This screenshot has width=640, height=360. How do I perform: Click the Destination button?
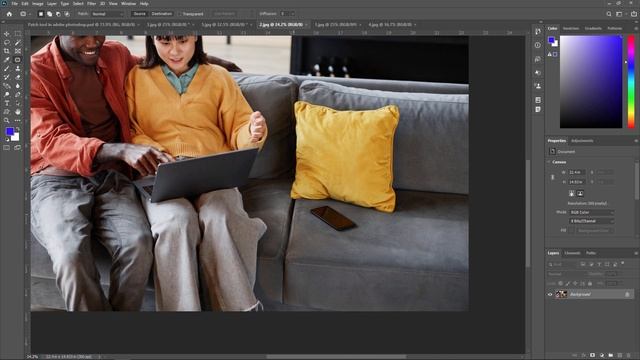pos(162,14)
